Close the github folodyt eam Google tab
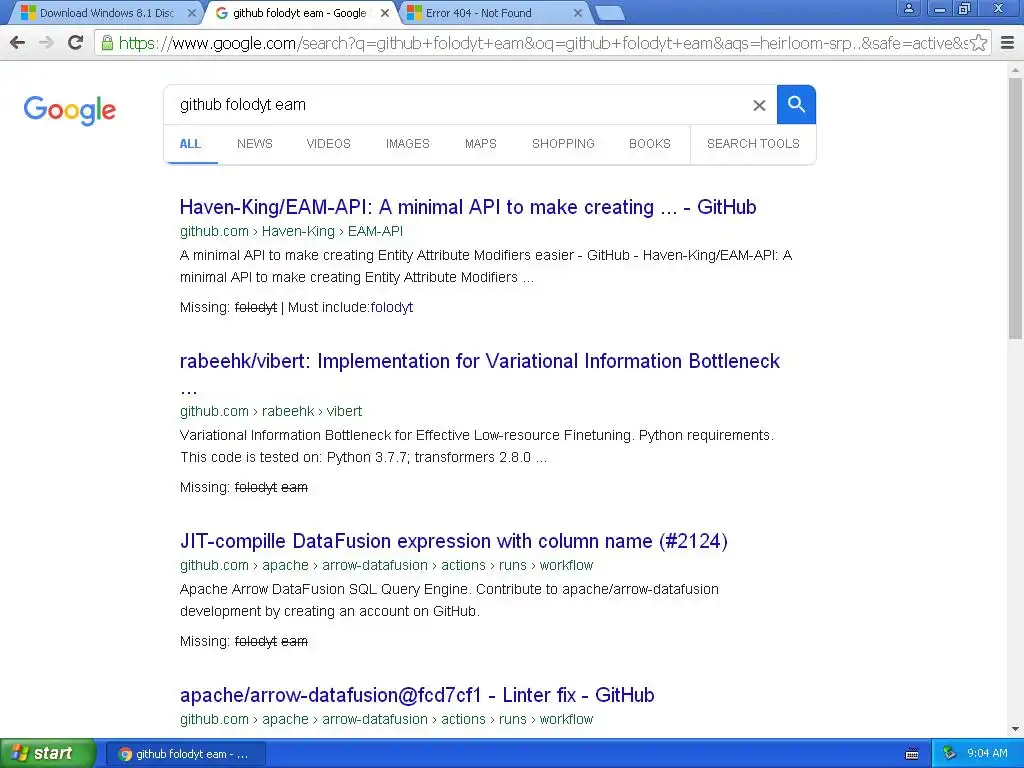The height and width of the screenshot is (768, 1024). pyautogui.click(x=385, y=13)
